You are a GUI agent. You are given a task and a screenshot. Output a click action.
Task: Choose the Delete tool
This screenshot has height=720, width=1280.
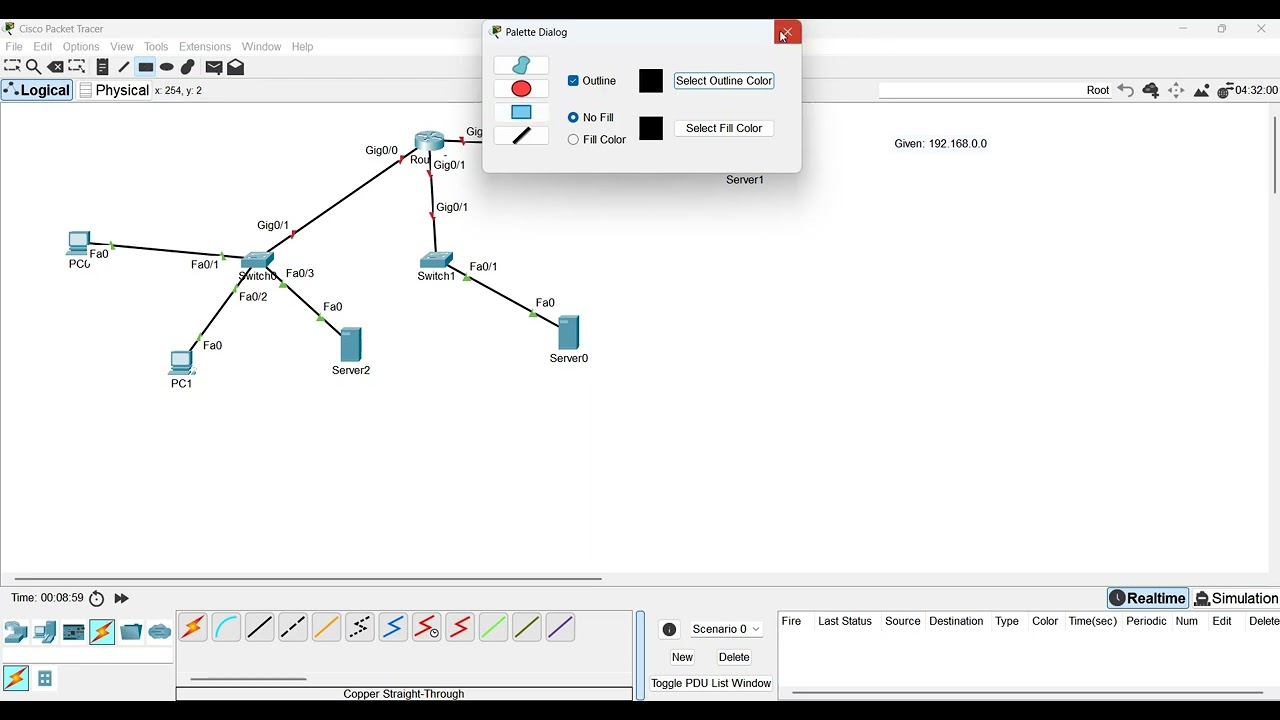pos(56,67)
